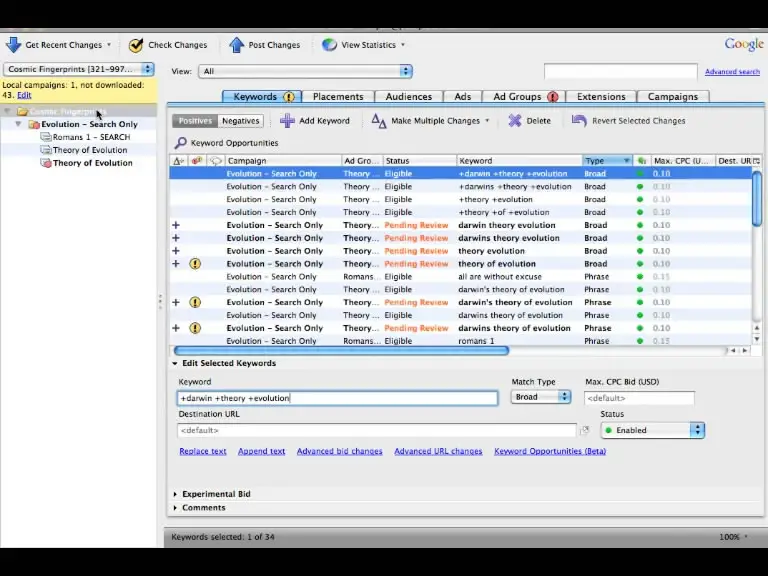Select the Negatives toggle

pos(240,121)
